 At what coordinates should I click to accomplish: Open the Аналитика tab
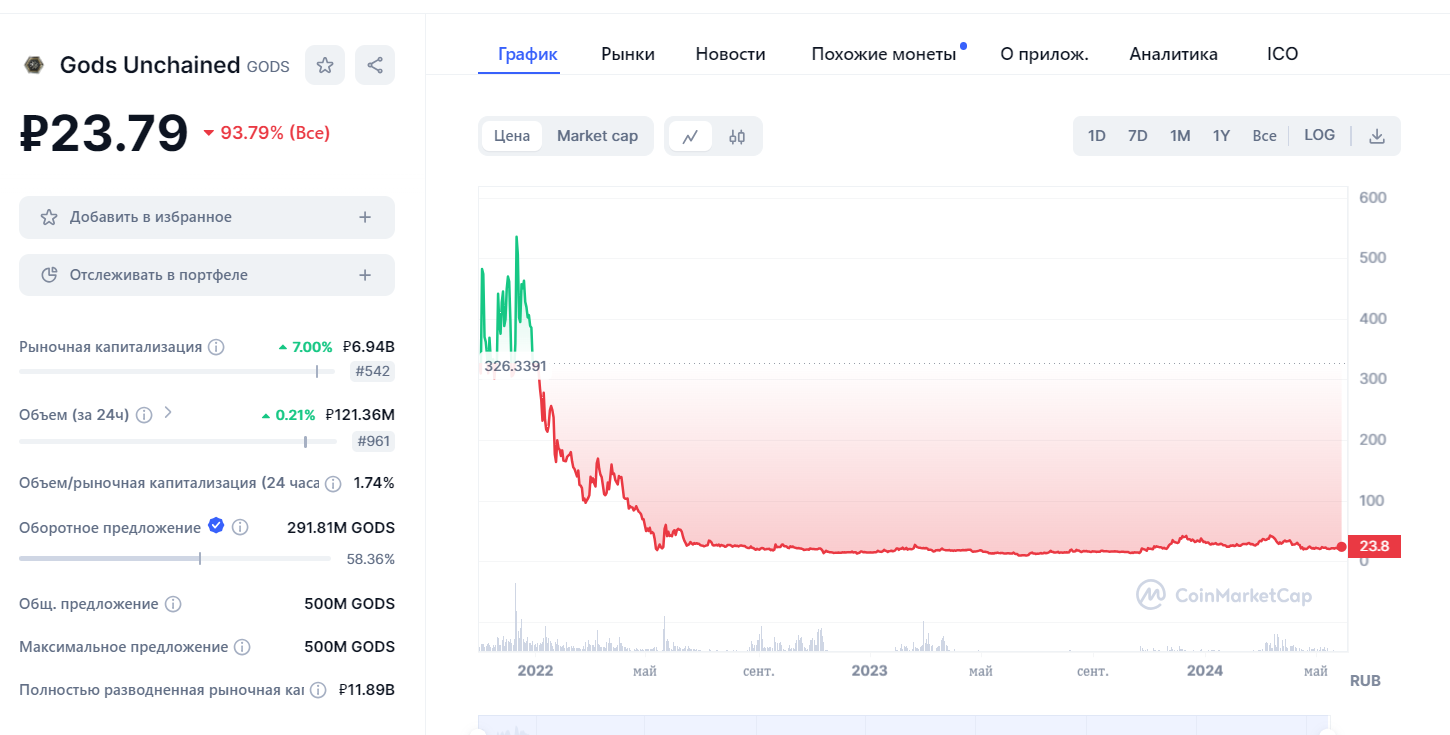pyautogui.click(x=1174, y=54)
